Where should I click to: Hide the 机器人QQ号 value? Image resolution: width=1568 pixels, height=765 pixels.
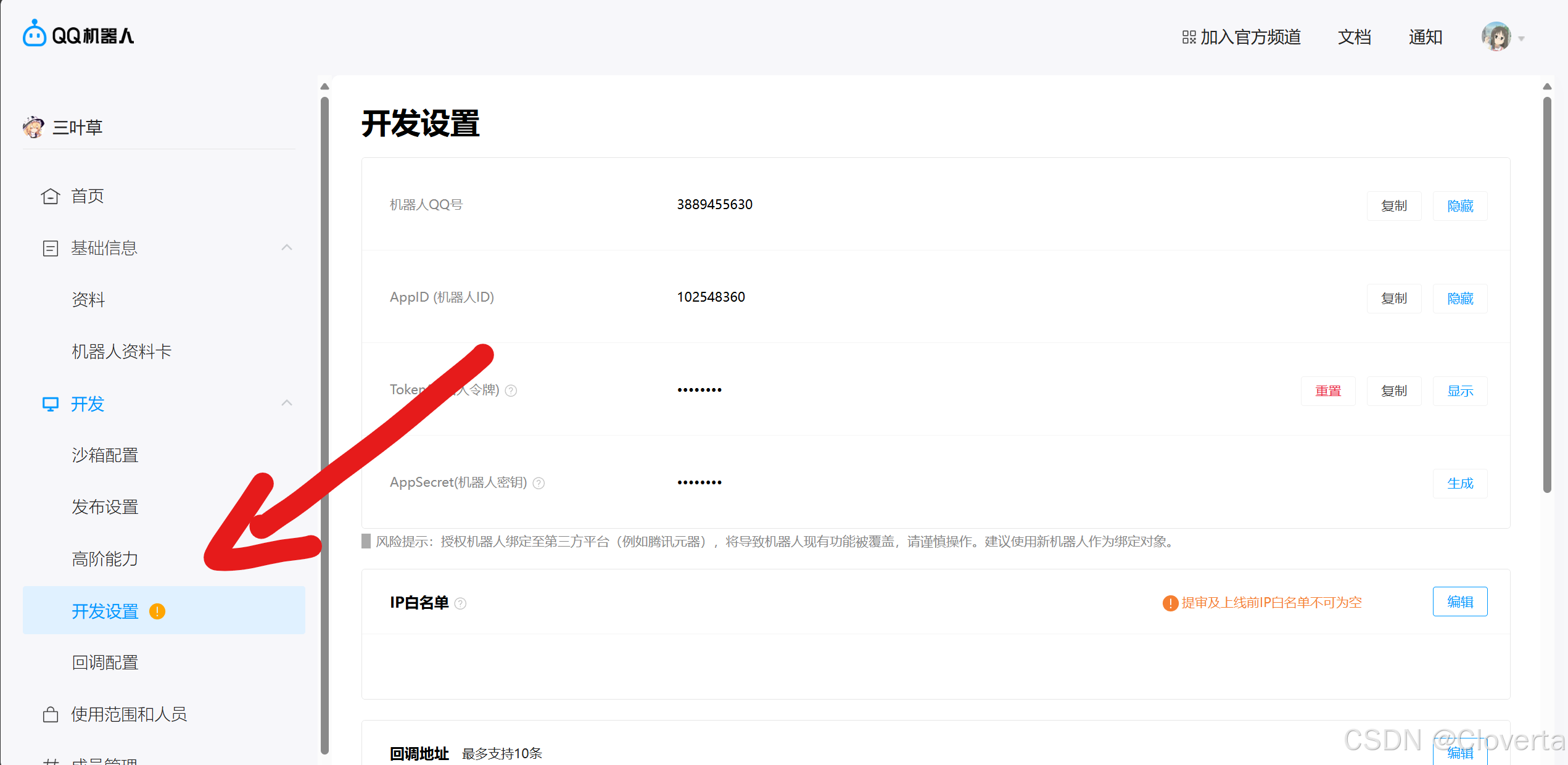1459,206
